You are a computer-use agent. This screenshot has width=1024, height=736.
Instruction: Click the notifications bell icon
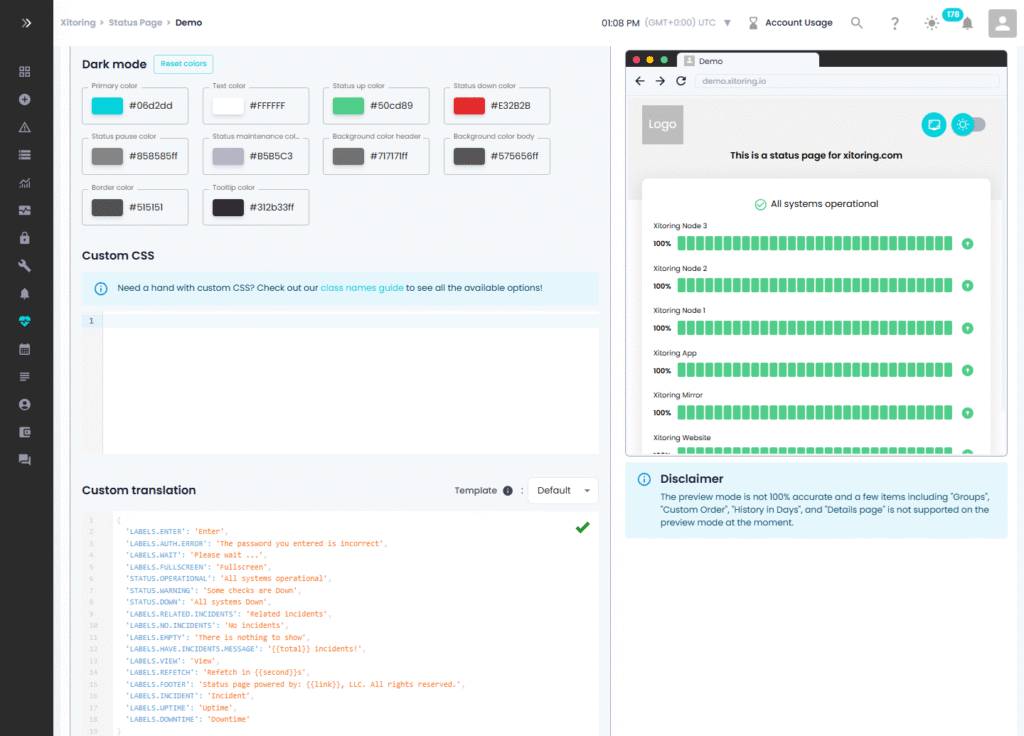point(967,24)
